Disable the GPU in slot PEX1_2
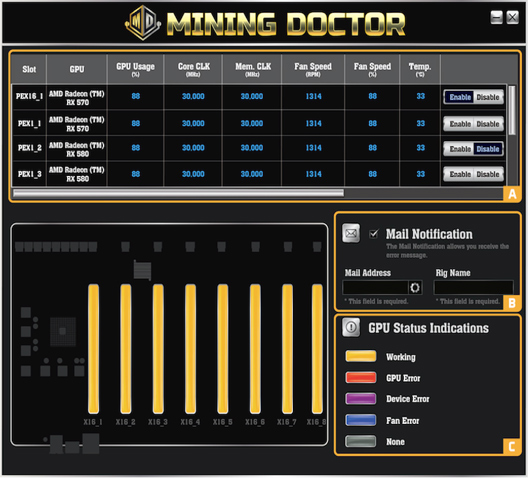Viewport: 528px width, 478px height. 488,149
